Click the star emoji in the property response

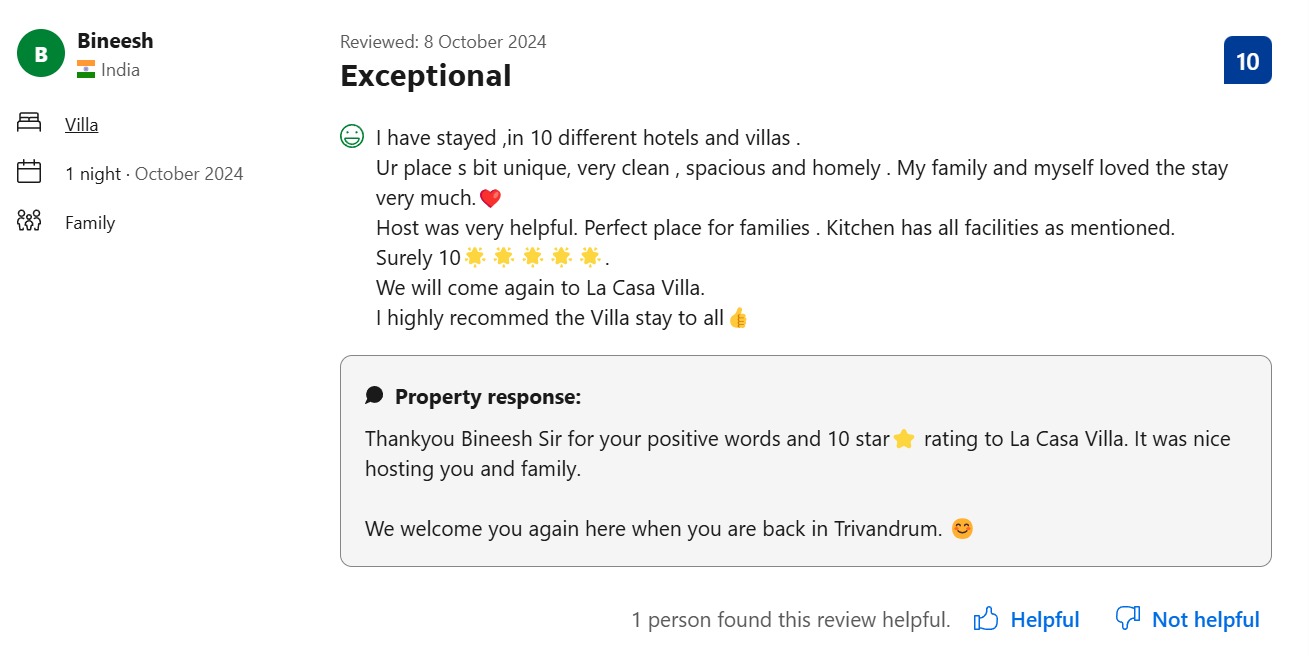tap(904, 439)
